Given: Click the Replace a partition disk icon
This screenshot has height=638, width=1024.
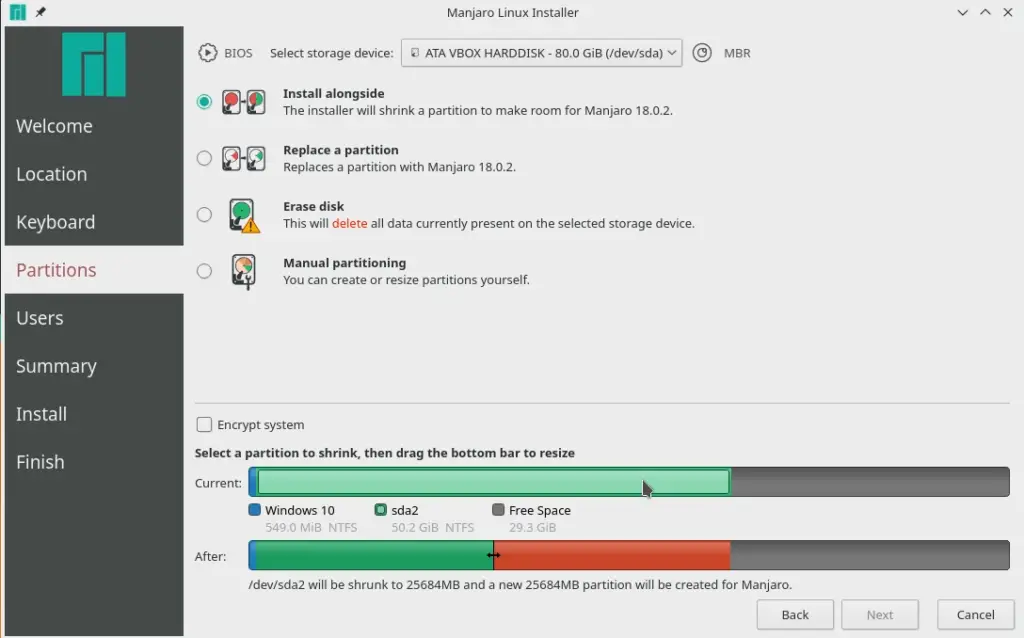Looking at the screenshot, I should [x=244, y=159].
